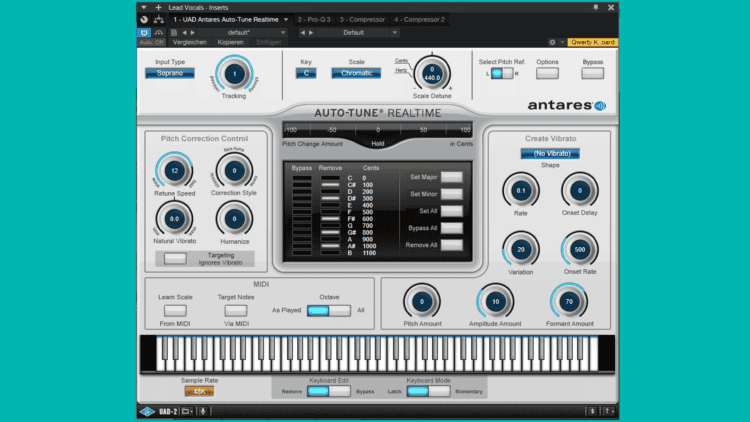Click the Variation knob

click(x=521, y=249)
